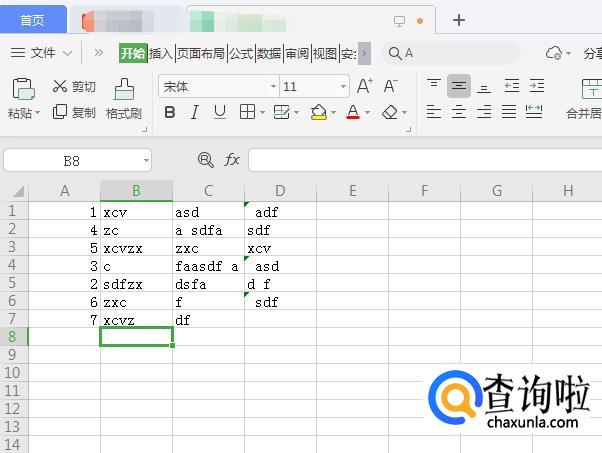Select cell containing 'faasdf a'
This screenshot has width=602, height=453.
[208, 265]
